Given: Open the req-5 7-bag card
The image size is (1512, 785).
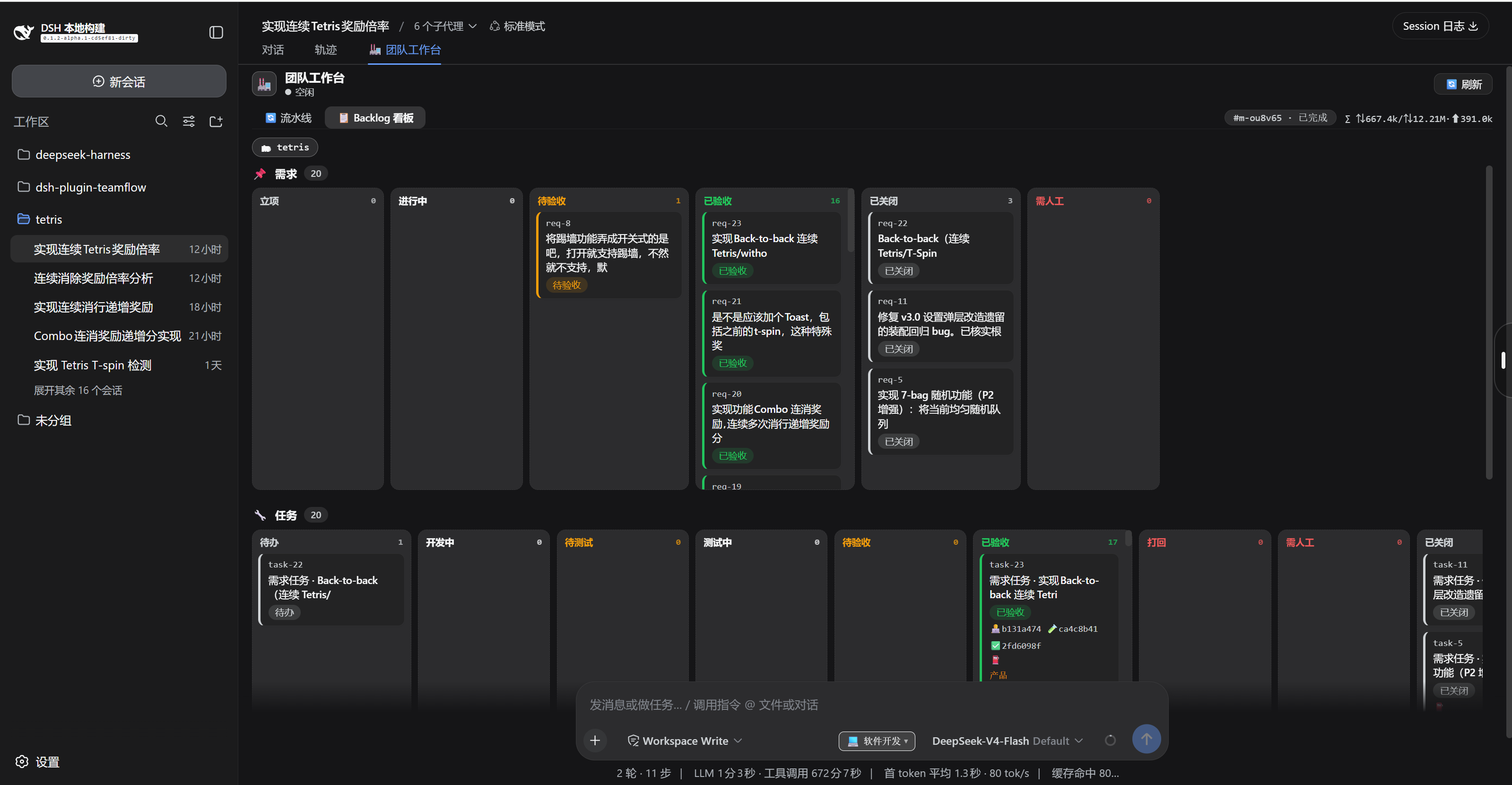Looking at the screenshot, I should (x=940, y=411).
